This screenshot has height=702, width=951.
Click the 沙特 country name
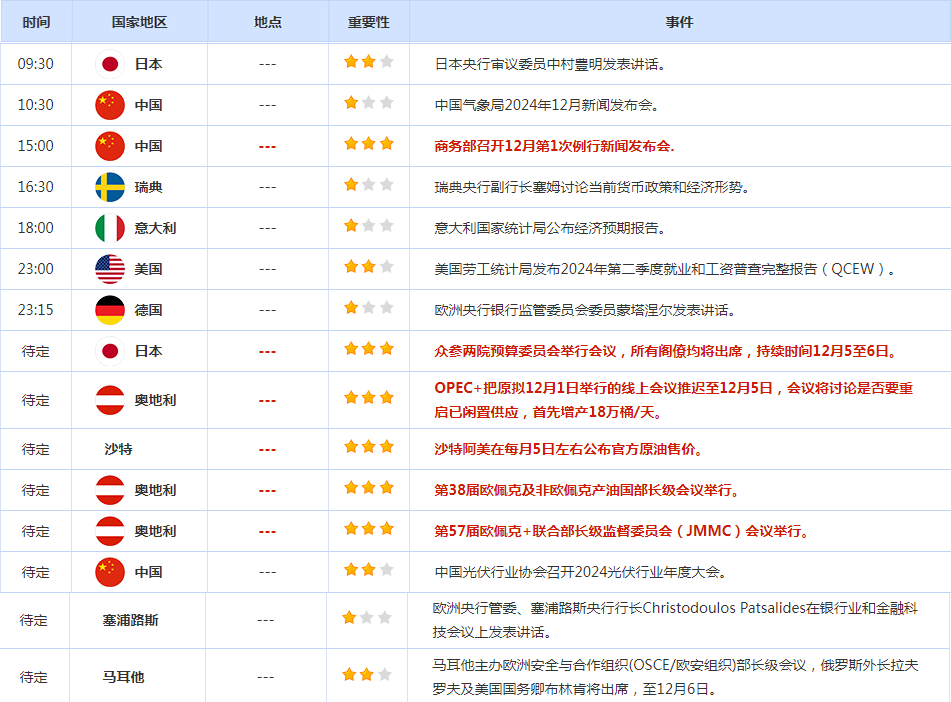118,450
